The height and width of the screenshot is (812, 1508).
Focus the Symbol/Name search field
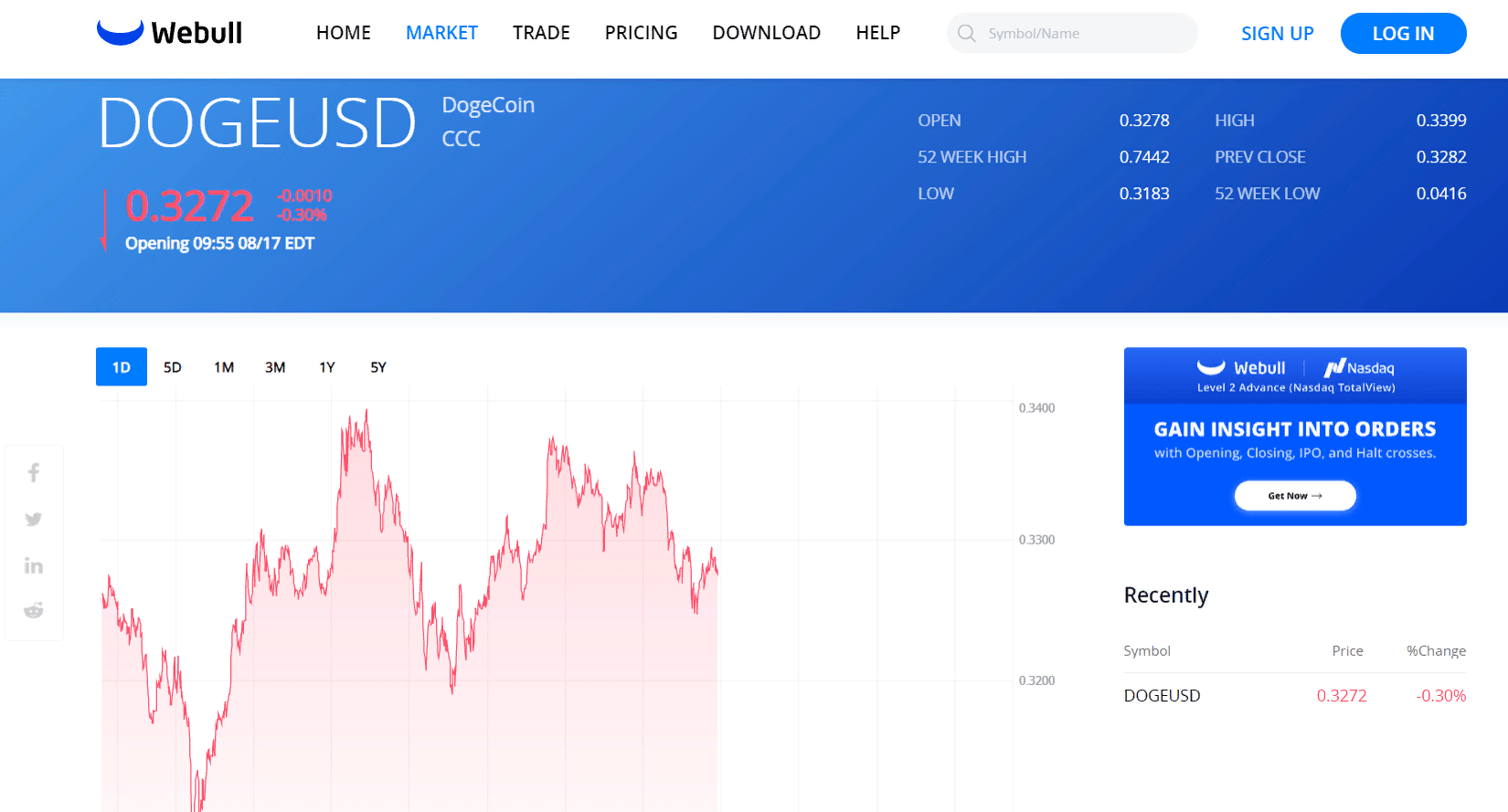click(x=1072, y=33)
